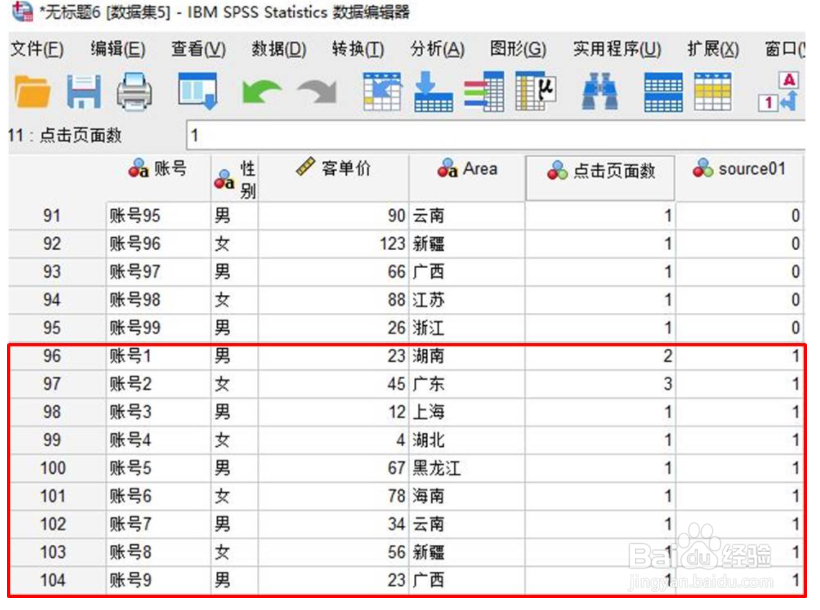Click the Insert cases icon
This screenshot has width=820, height=610.
(x=663, y=92)
